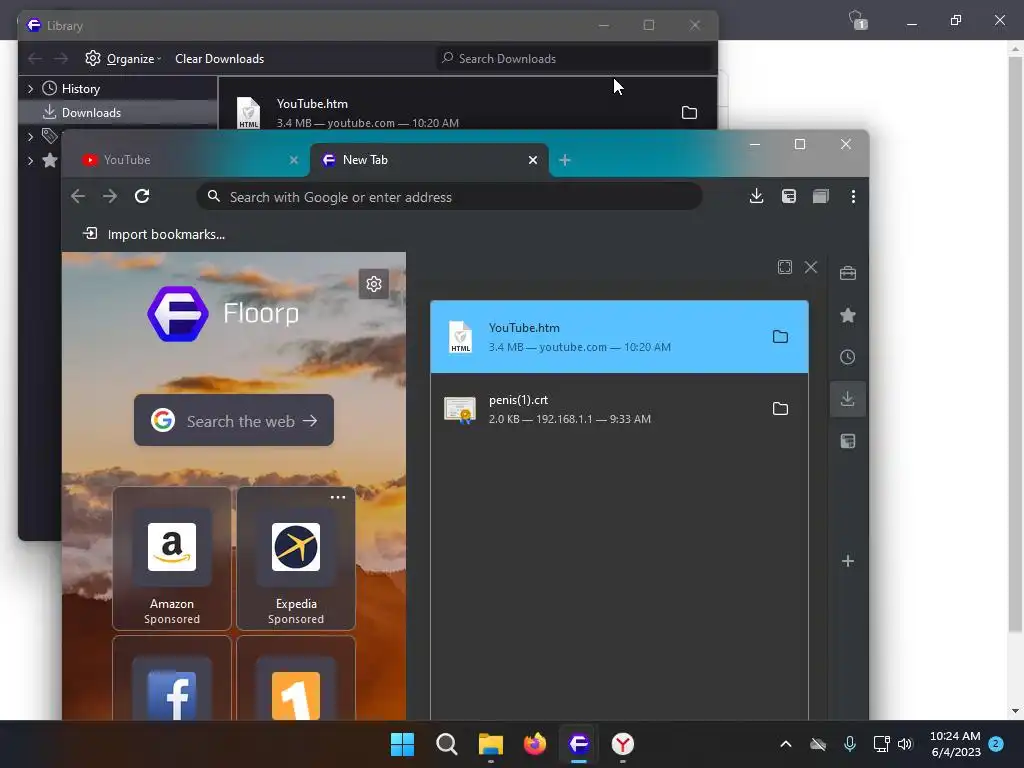1024x768 pixels.
Task: Show penis(1).crt in folder
Action: tap(780, 409)
